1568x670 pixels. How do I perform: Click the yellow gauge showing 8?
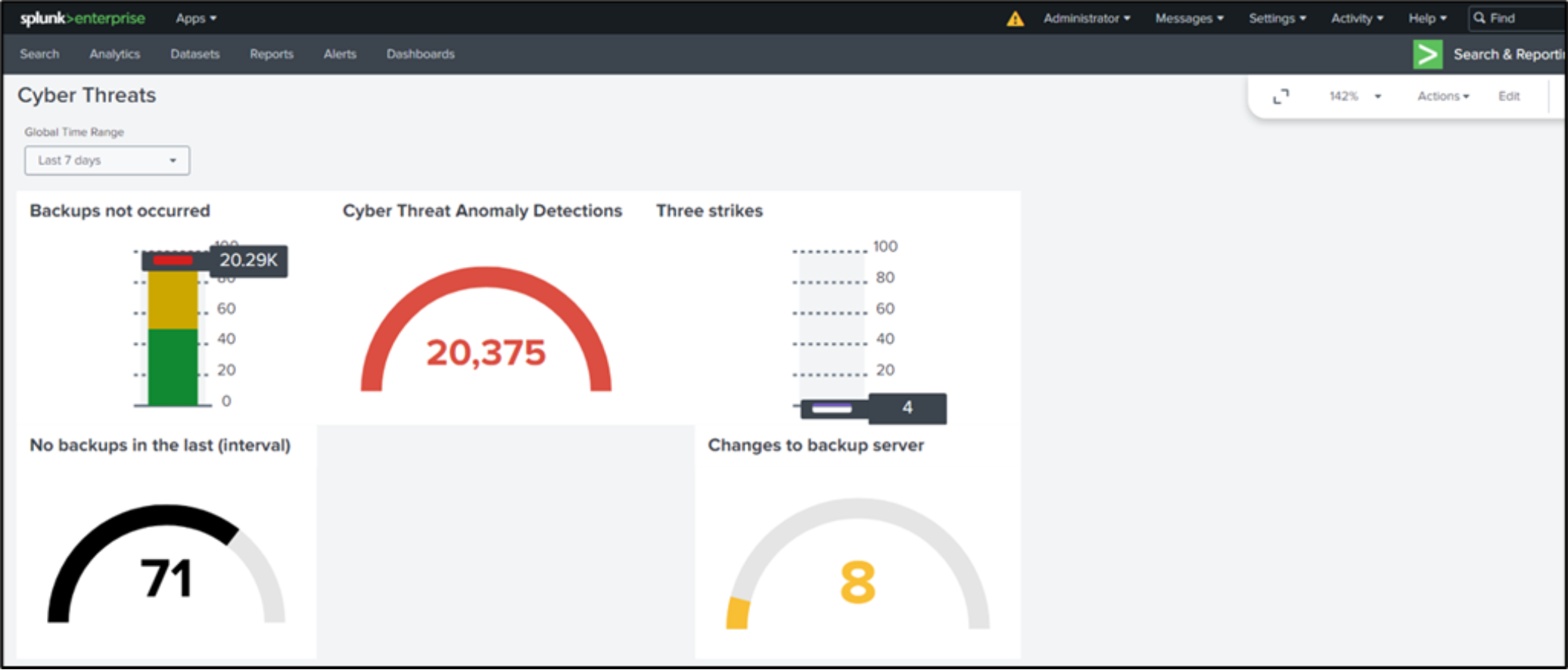point(857,564)
